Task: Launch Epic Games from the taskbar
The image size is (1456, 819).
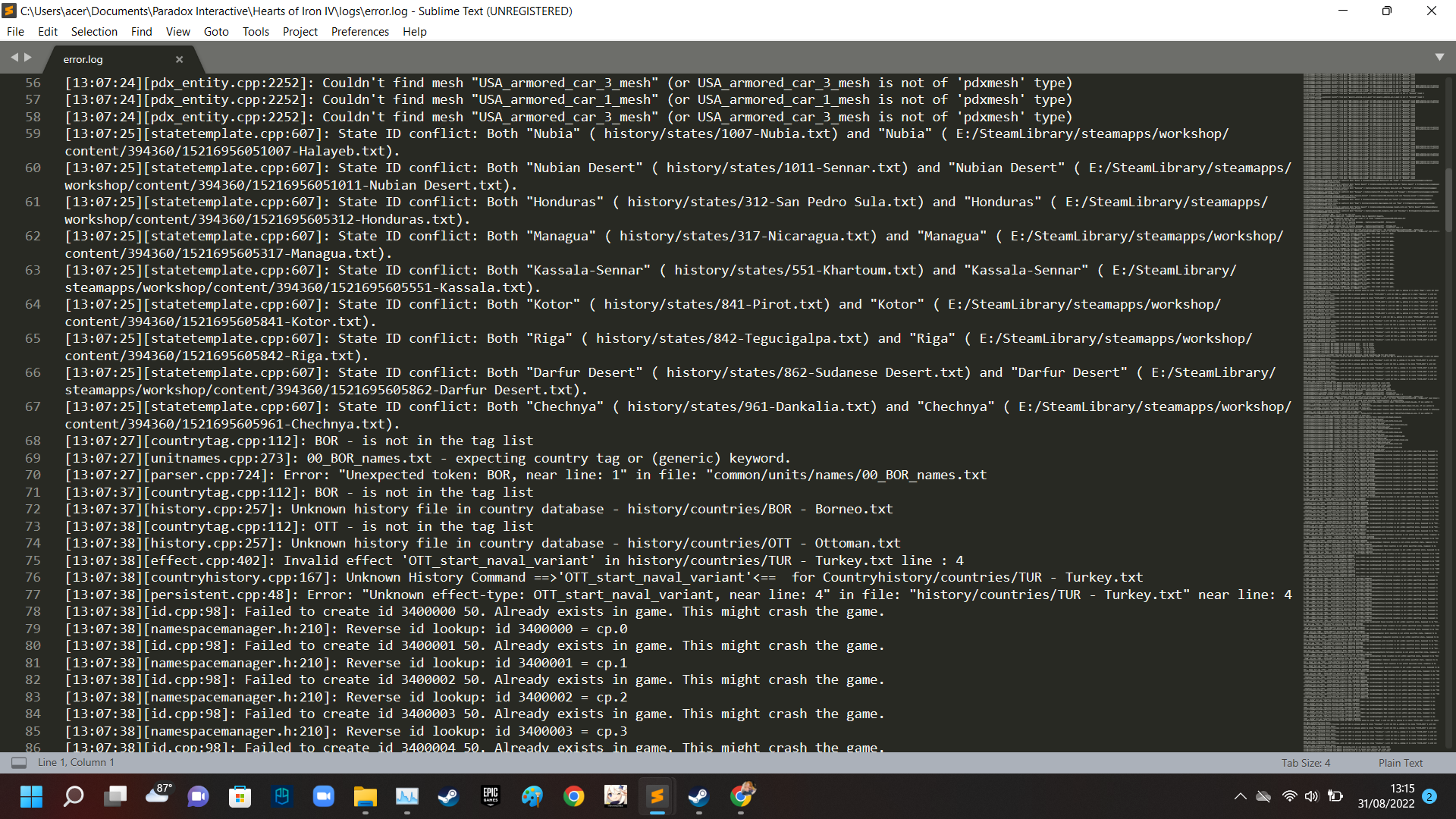Action: coord(491,796)
